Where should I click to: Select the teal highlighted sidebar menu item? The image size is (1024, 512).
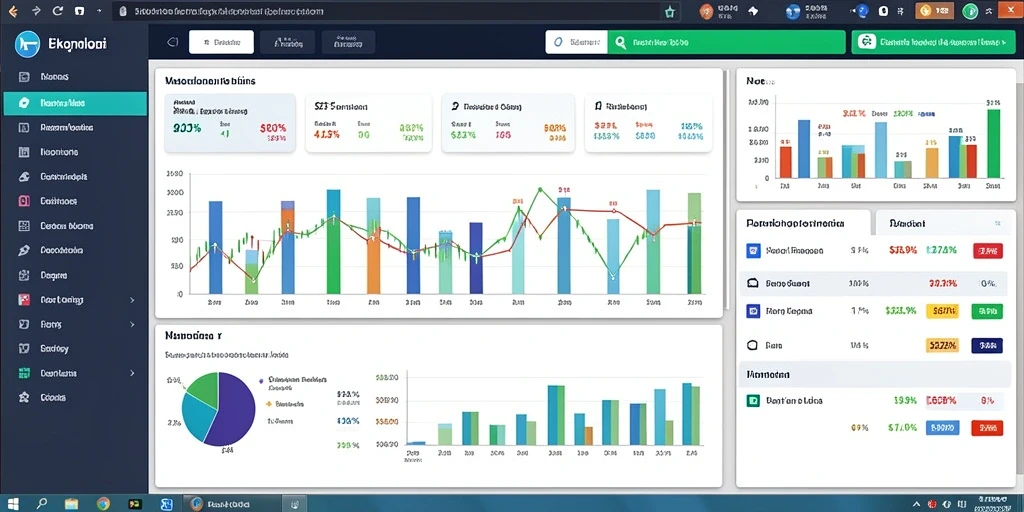pyautogui.click(x=75, y=103)
